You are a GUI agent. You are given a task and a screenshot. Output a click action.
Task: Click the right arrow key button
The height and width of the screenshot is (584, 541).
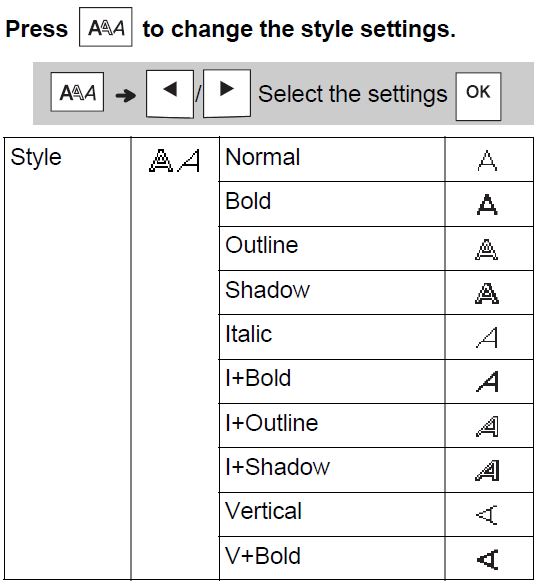coord(227,94)
